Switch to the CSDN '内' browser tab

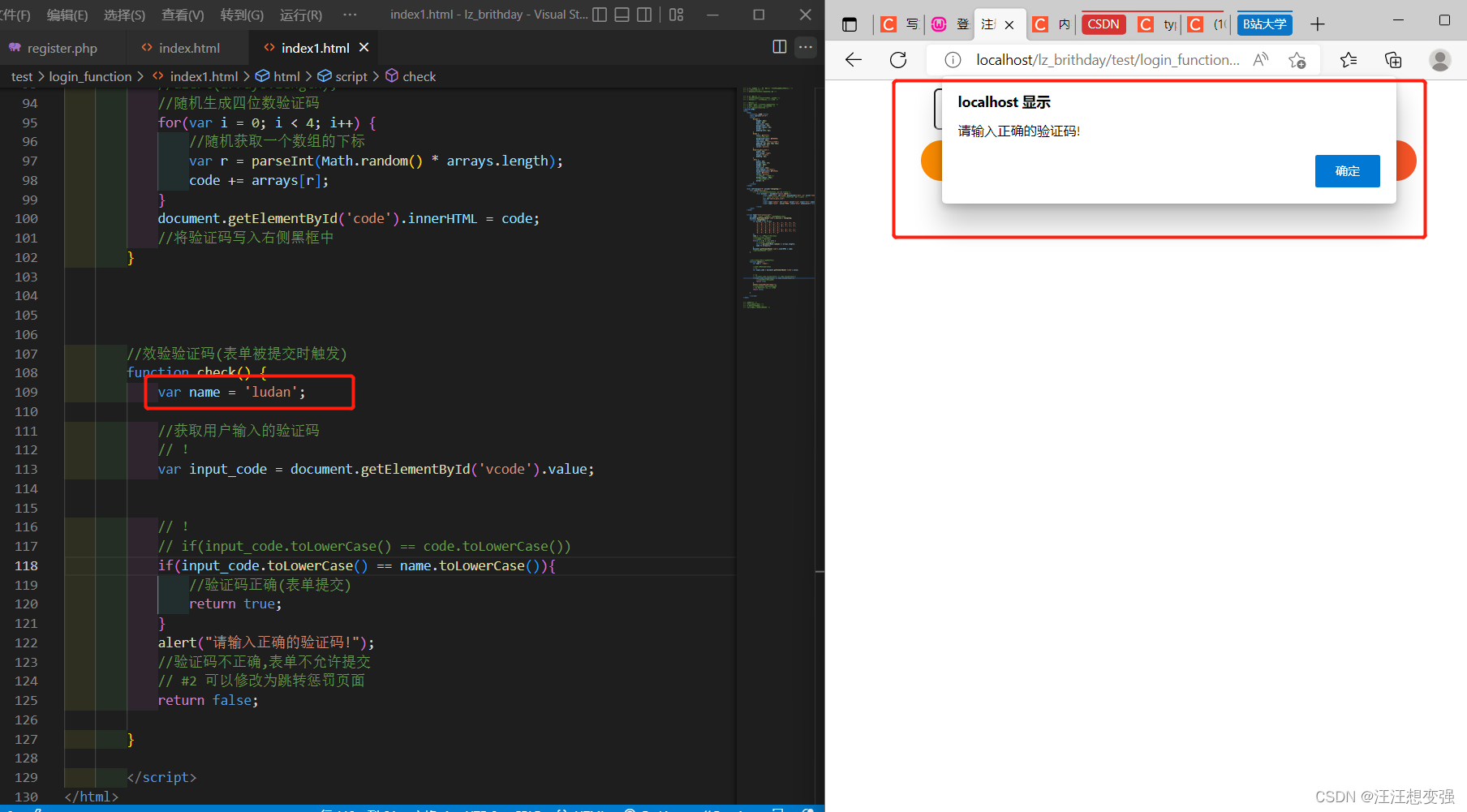(x=1052, y=24)
